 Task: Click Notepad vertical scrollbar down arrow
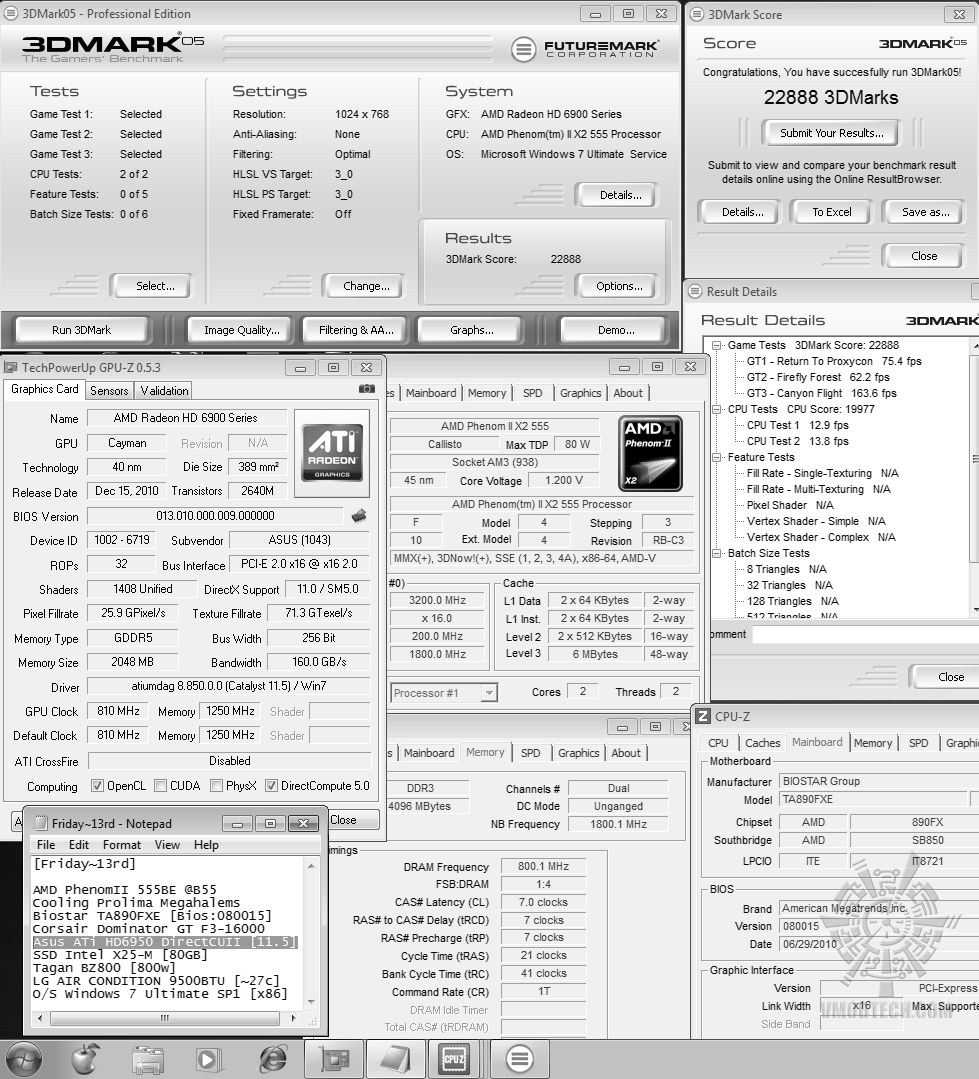pos(311,1002)
